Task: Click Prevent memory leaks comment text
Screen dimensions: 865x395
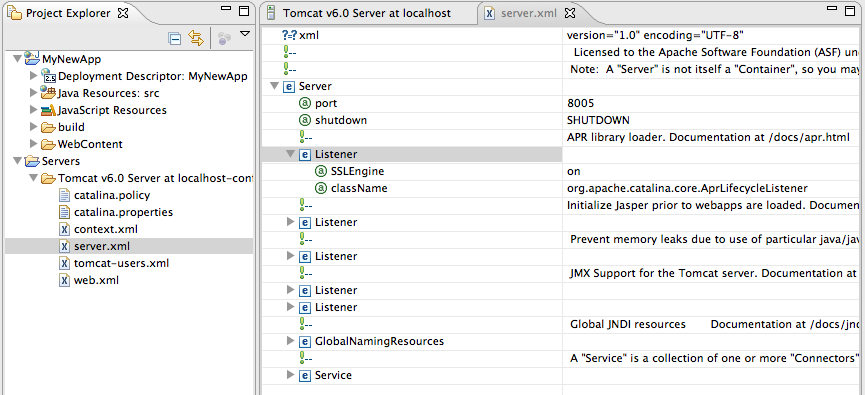Action: point(714,239)
